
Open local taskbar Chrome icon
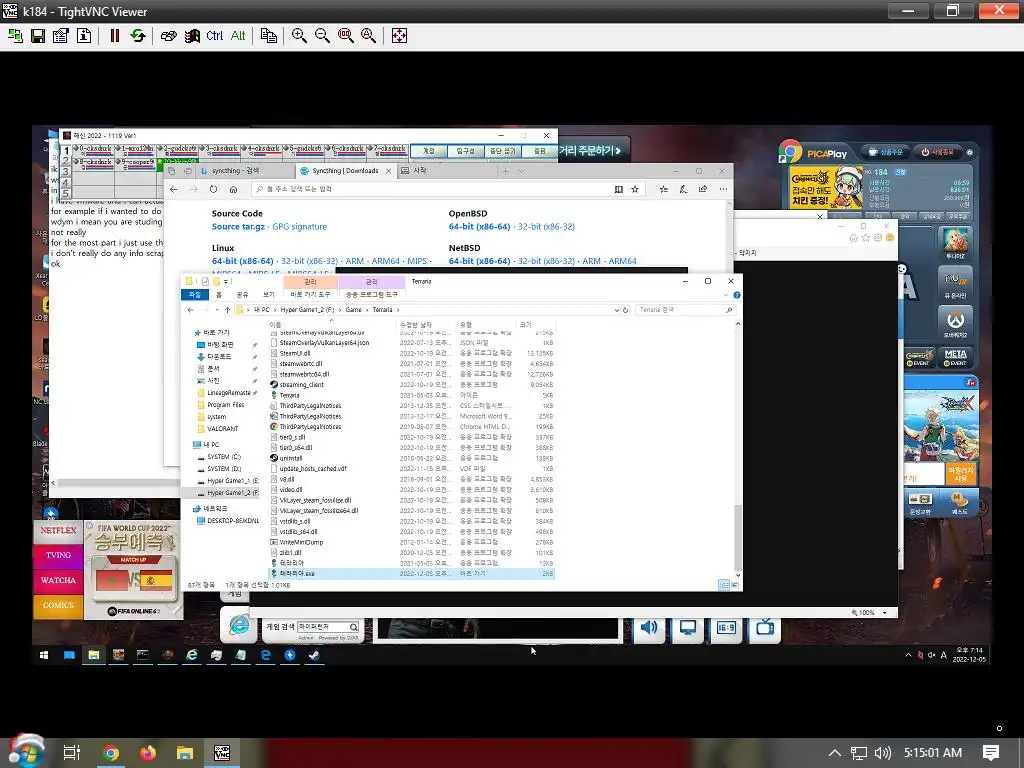pyautogui.click(x=111, y=753)
